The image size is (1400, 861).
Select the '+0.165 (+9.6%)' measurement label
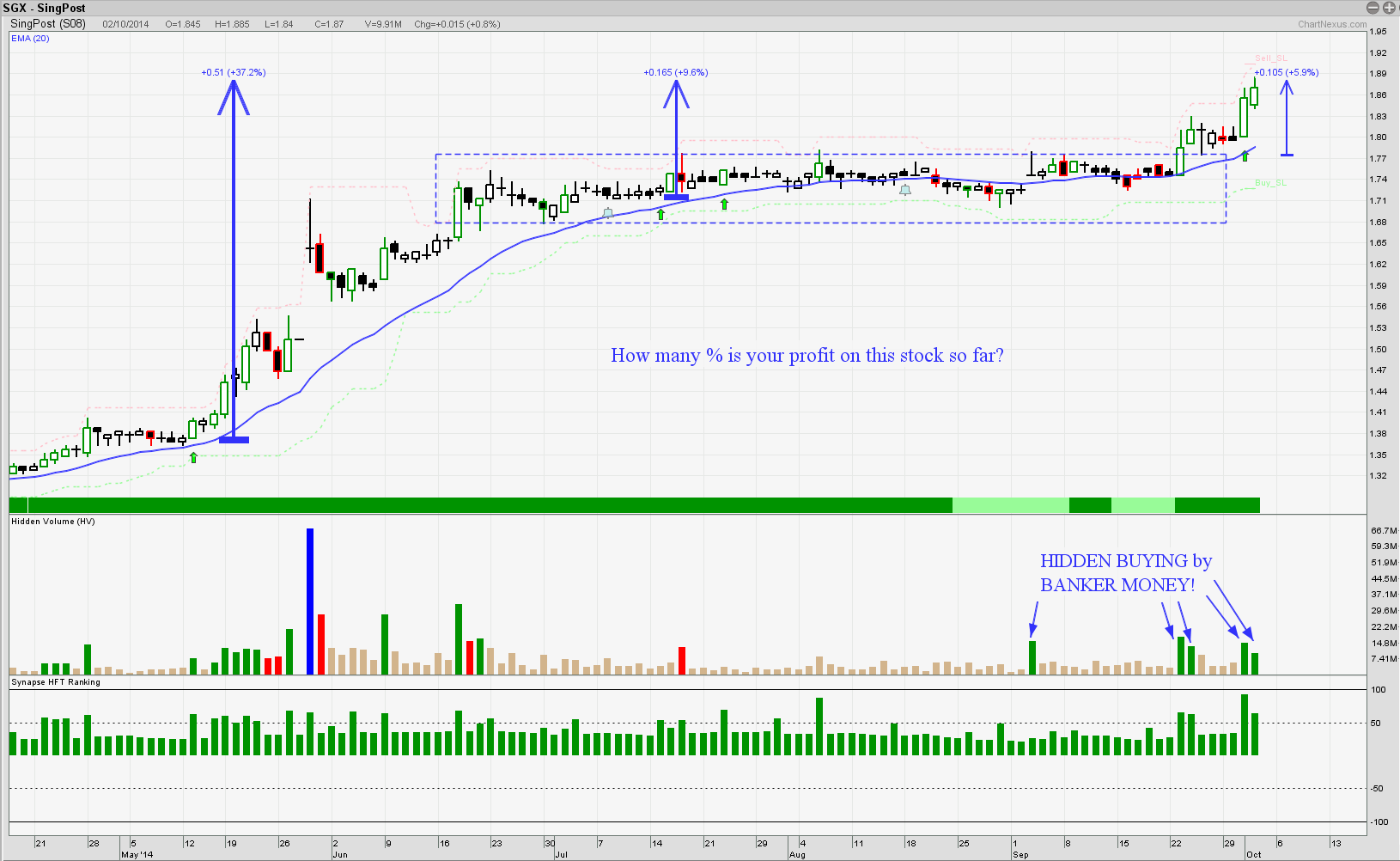[x=676, y=72]
